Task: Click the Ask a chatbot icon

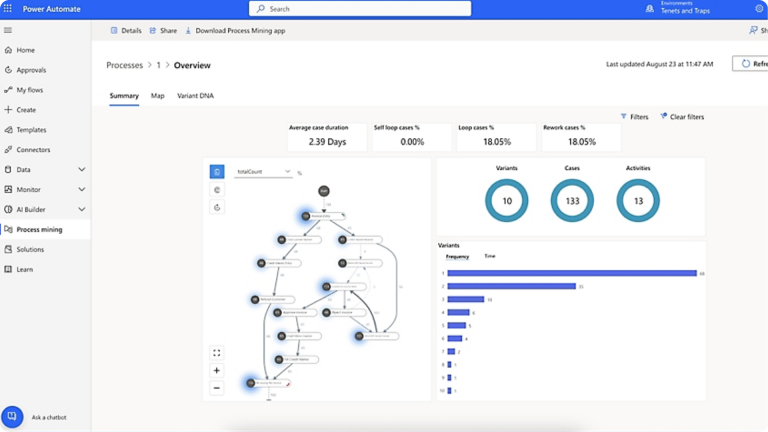Action: coord(12,416)
